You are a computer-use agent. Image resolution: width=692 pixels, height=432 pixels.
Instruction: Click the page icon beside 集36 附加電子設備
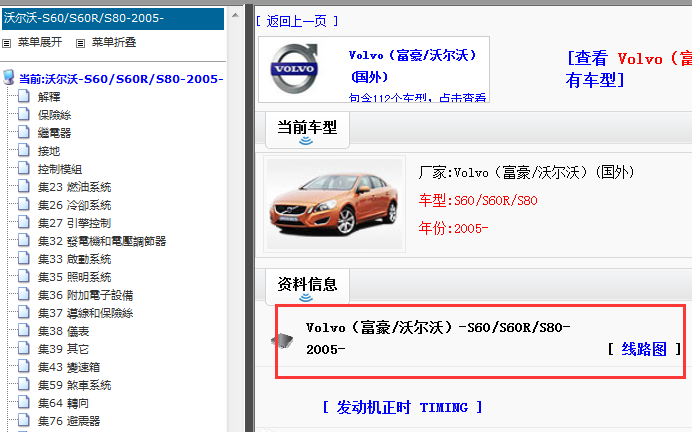click(24, 294)
